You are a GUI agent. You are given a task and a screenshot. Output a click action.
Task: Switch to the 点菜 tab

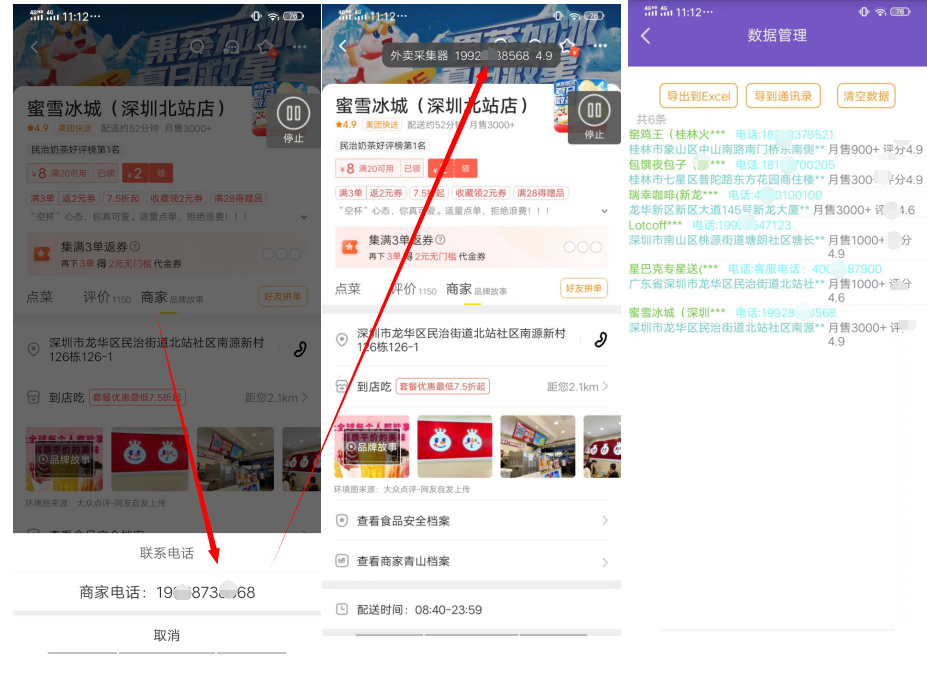point(348,289)
